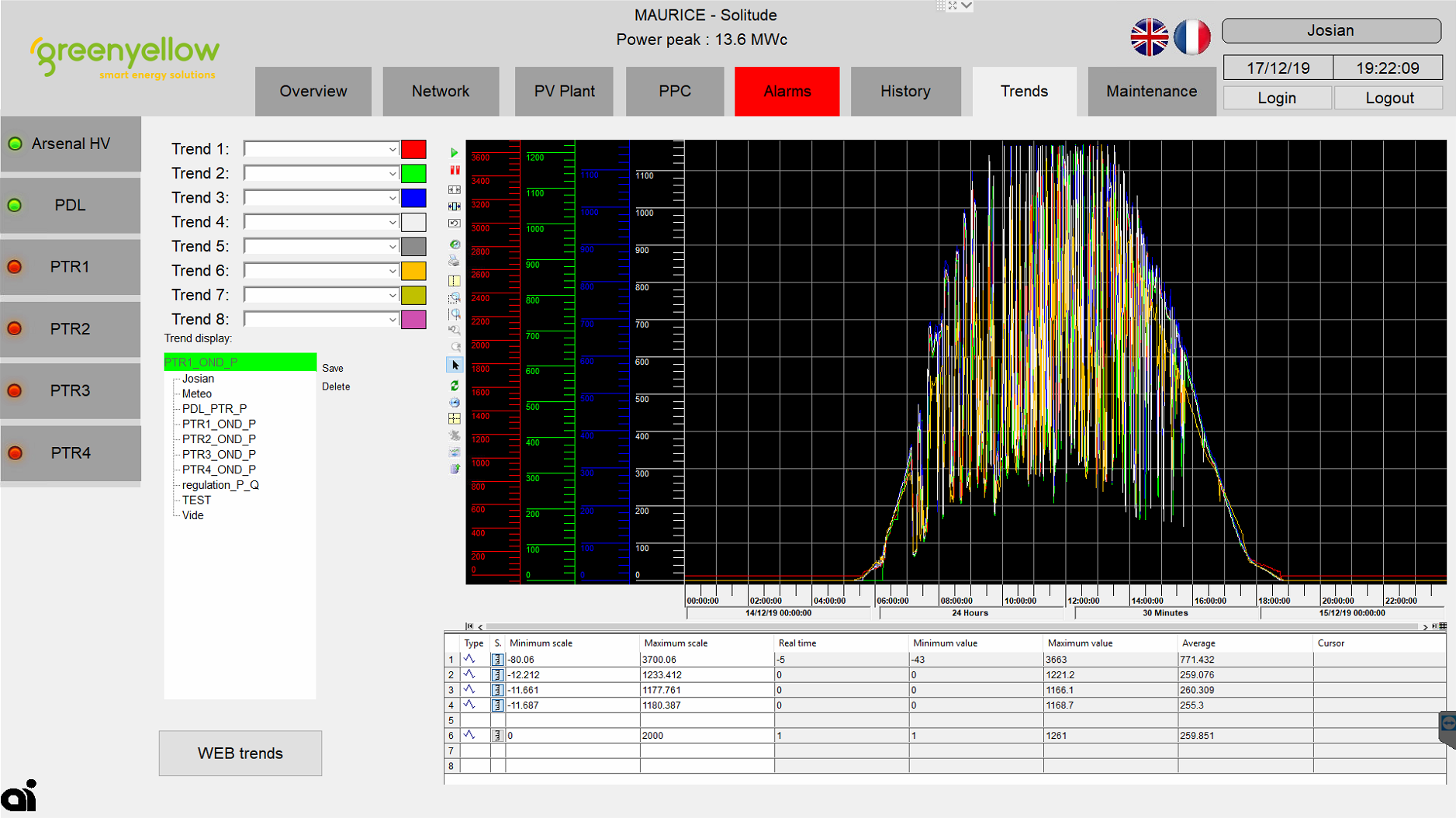Click the green play icon in trend toolbar

[x=455, y=153]
